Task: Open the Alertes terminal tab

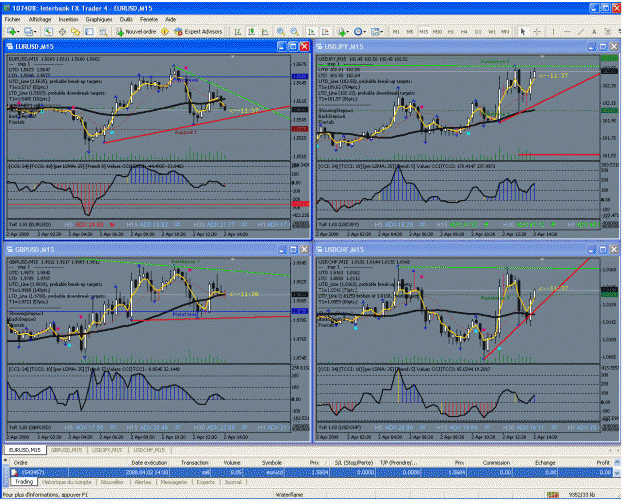Action: [143, 482]
